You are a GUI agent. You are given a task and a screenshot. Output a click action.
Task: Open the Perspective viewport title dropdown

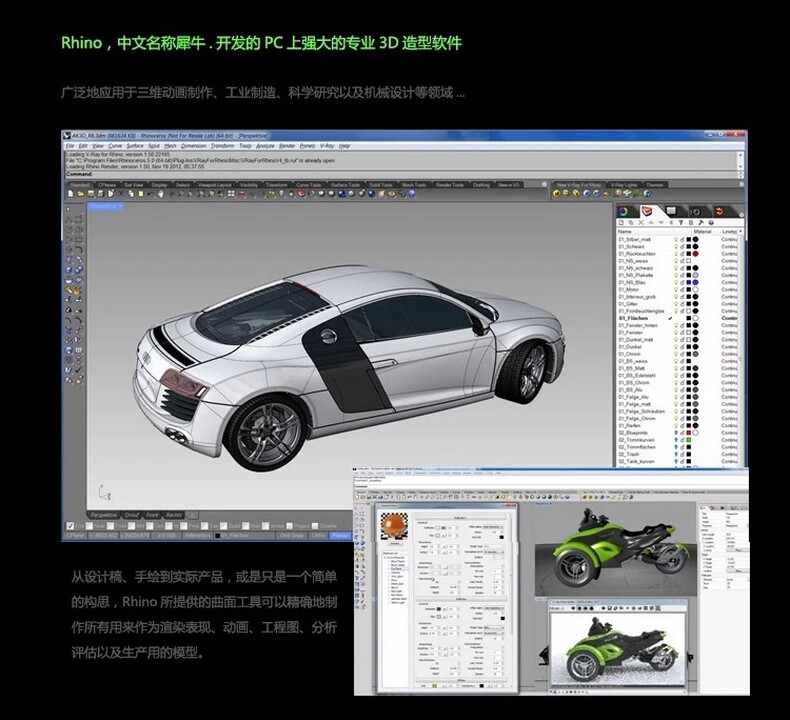[105, 206]
